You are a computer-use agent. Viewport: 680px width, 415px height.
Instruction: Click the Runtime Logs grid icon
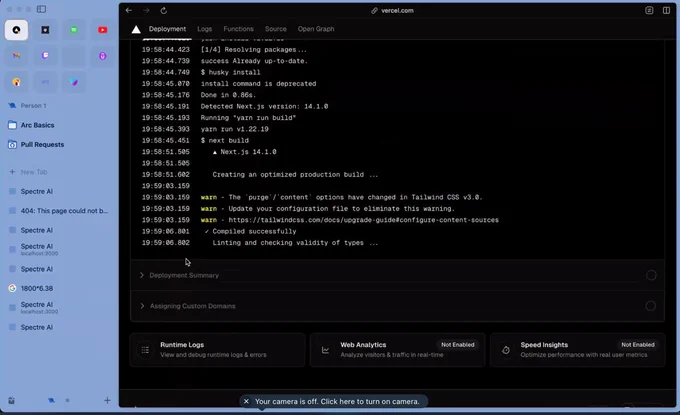tap(145, 350)
